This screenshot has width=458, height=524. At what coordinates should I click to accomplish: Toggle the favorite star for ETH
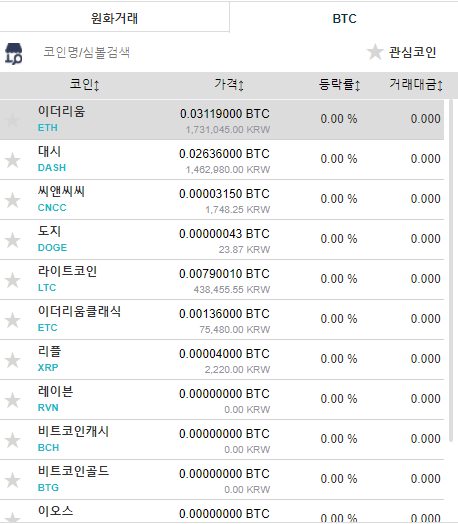tap(13, 120)
